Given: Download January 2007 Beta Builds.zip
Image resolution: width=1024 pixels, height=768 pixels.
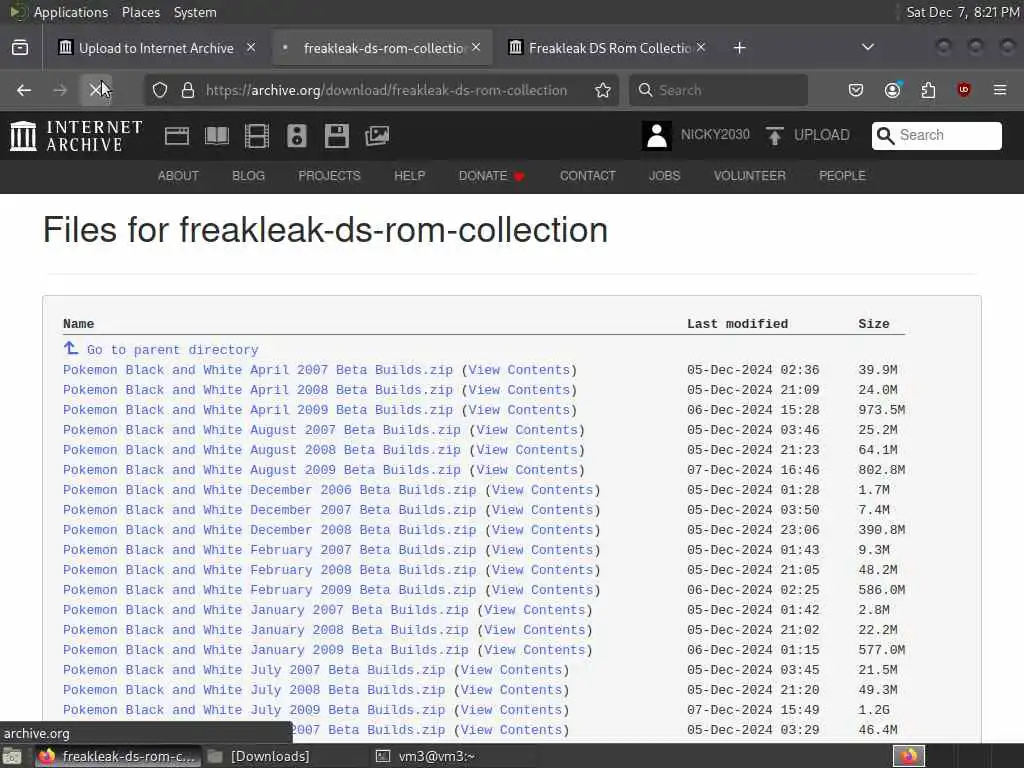Looking at the screenshot, I should [x=265, y=610].
